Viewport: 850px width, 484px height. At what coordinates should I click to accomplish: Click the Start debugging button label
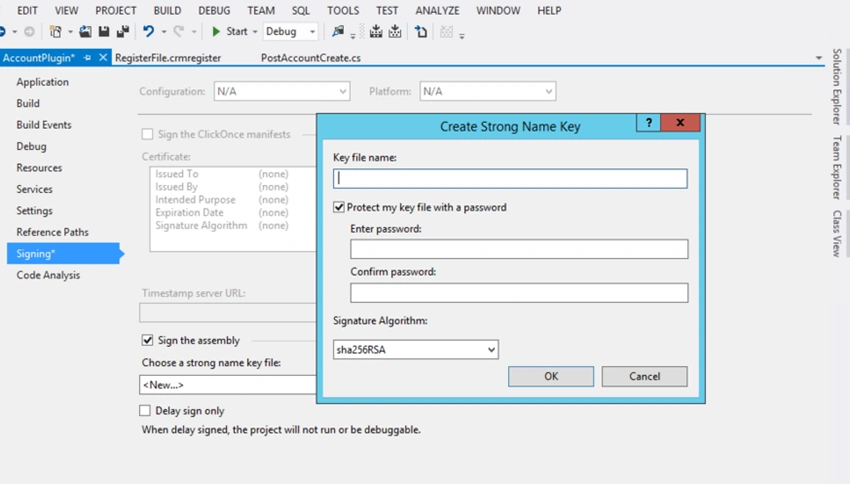click(x=237, y=31)
